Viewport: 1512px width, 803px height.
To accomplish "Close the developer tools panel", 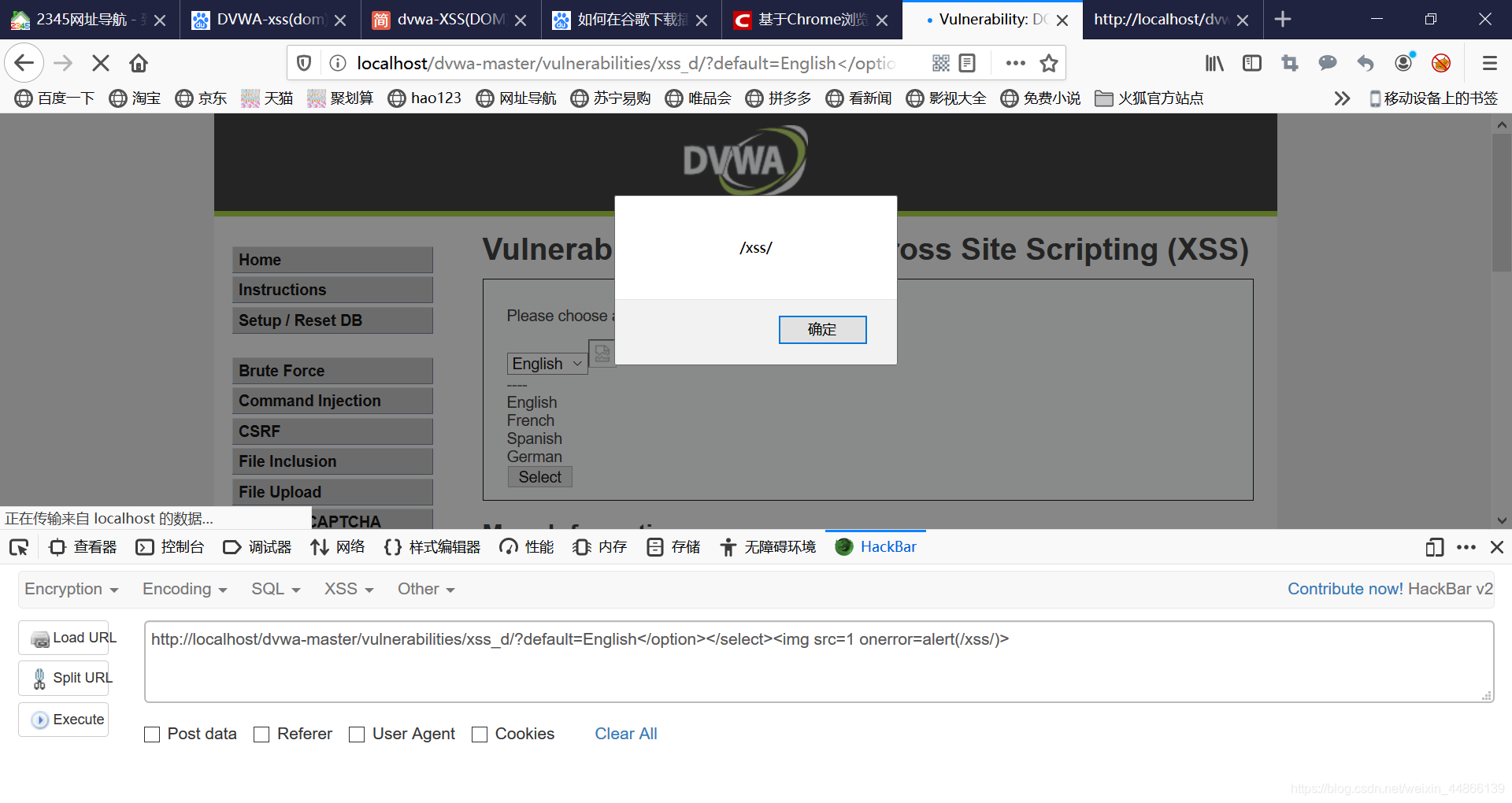I will click(1497, 547).
